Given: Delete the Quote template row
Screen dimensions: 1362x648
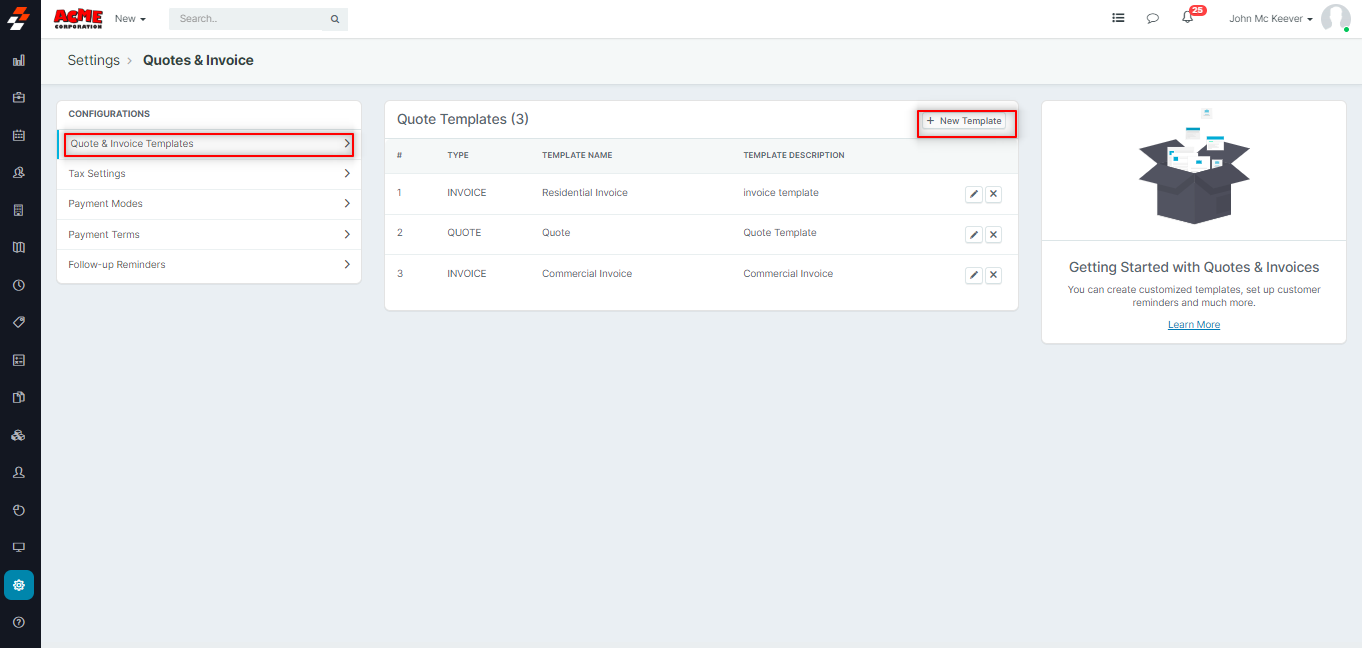Looking at the screenshot, I should [993, 234].
